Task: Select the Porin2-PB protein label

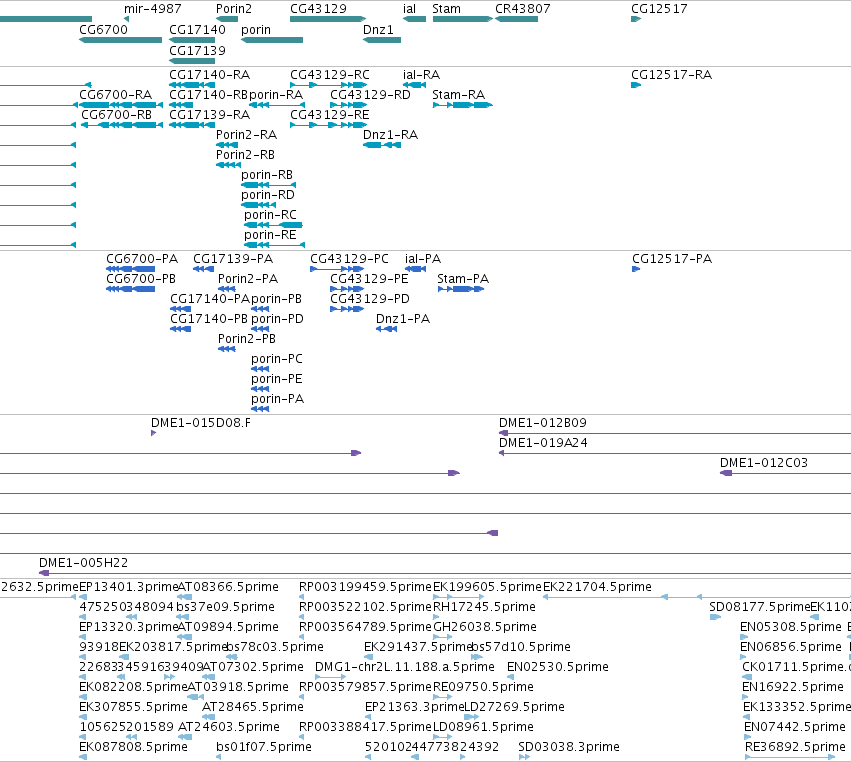Action: (246, 339)
